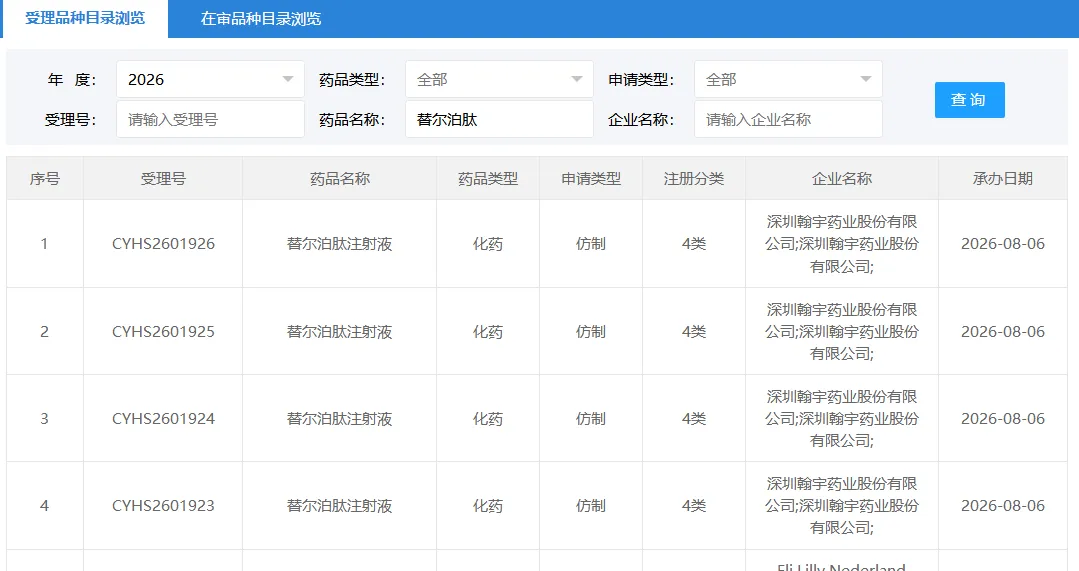Click sequence number 4 cell
The height and width of the screenshot is (571, 1079).
click(45, 506)
